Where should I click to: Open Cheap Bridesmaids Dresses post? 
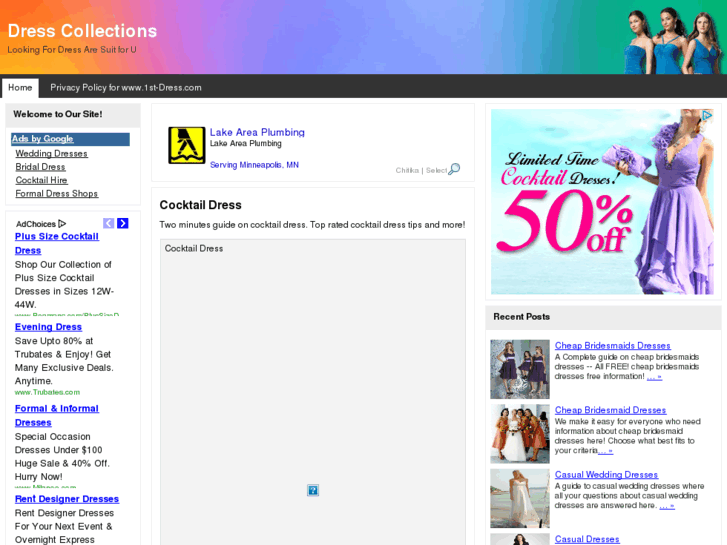coord(612,346)
